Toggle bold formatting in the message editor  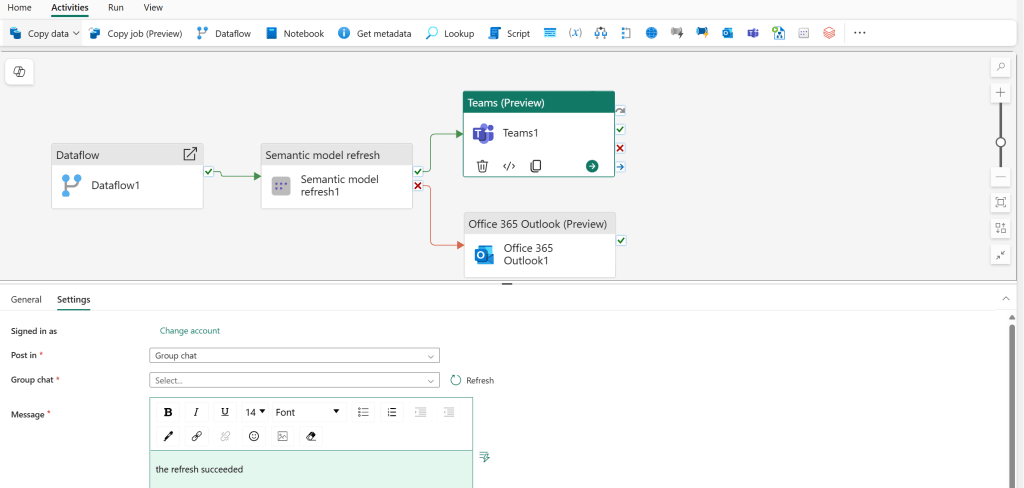(168, 412)
